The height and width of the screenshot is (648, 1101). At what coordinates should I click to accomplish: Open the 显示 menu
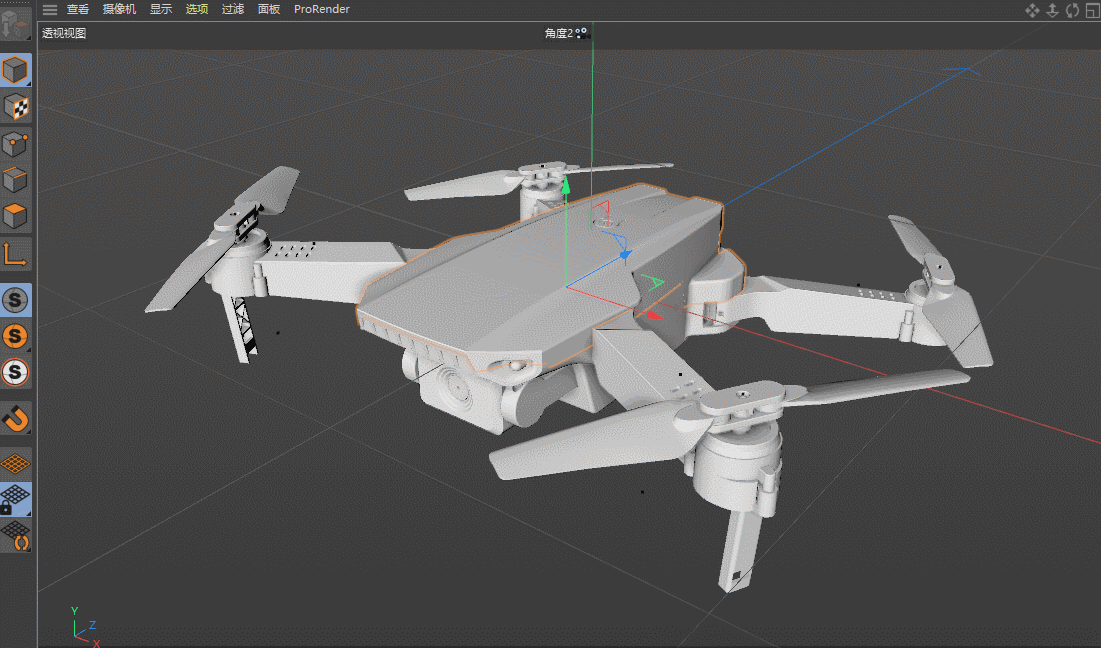(161, 9)
